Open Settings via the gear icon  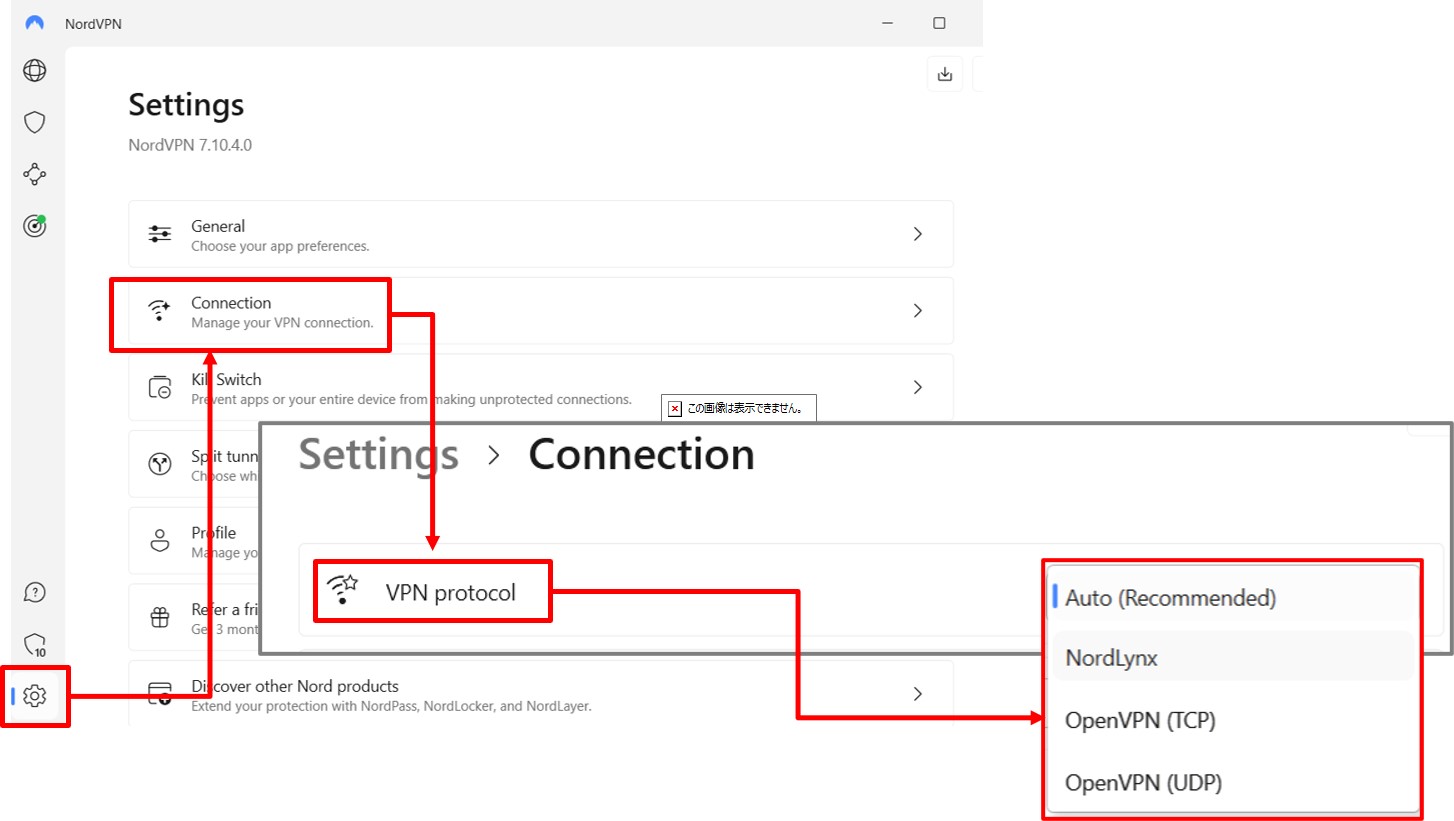click(35, 696)
